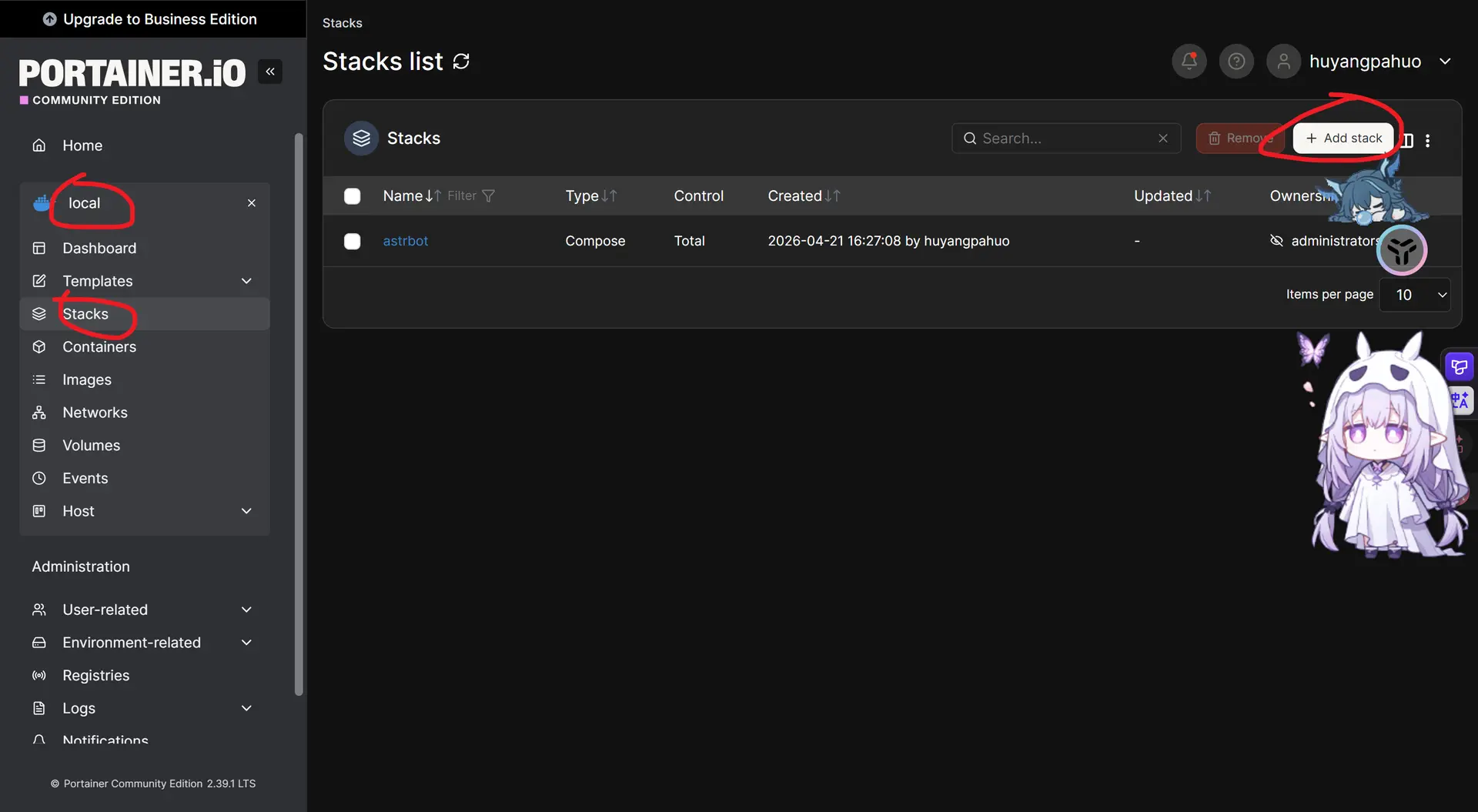
Task: Click the Logs document icon
Action: (x=39, y=708)
